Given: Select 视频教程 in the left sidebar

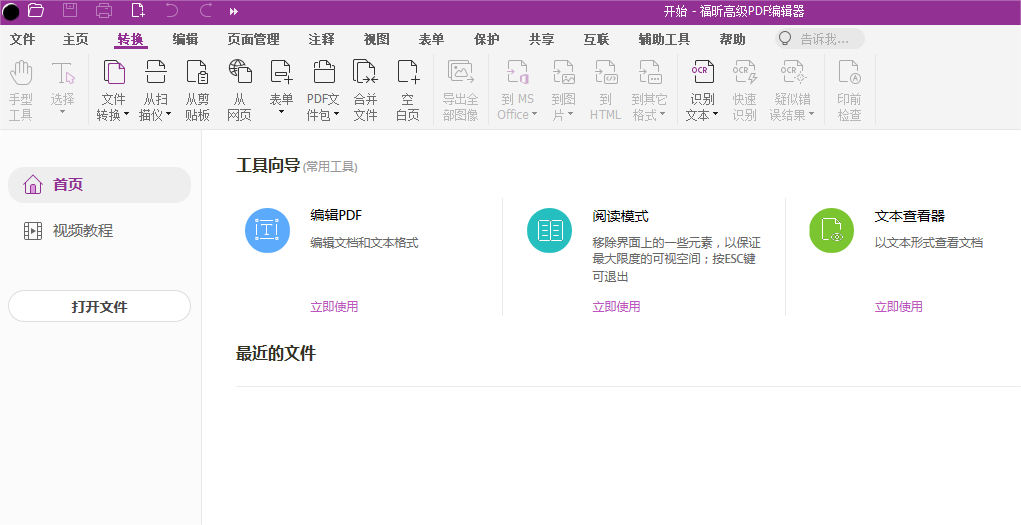Looking at the screenshot, I should click(83, 231).
